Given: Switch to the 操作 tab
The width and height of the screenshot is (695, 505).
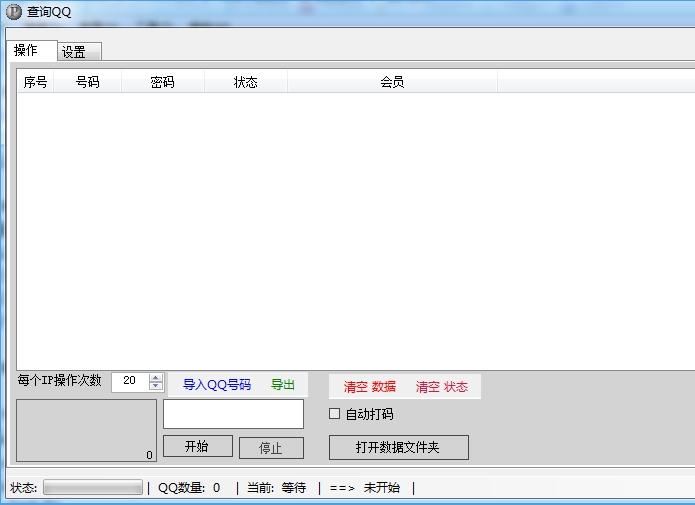Looking at the screenshot, I should click(x=27, y=51).
